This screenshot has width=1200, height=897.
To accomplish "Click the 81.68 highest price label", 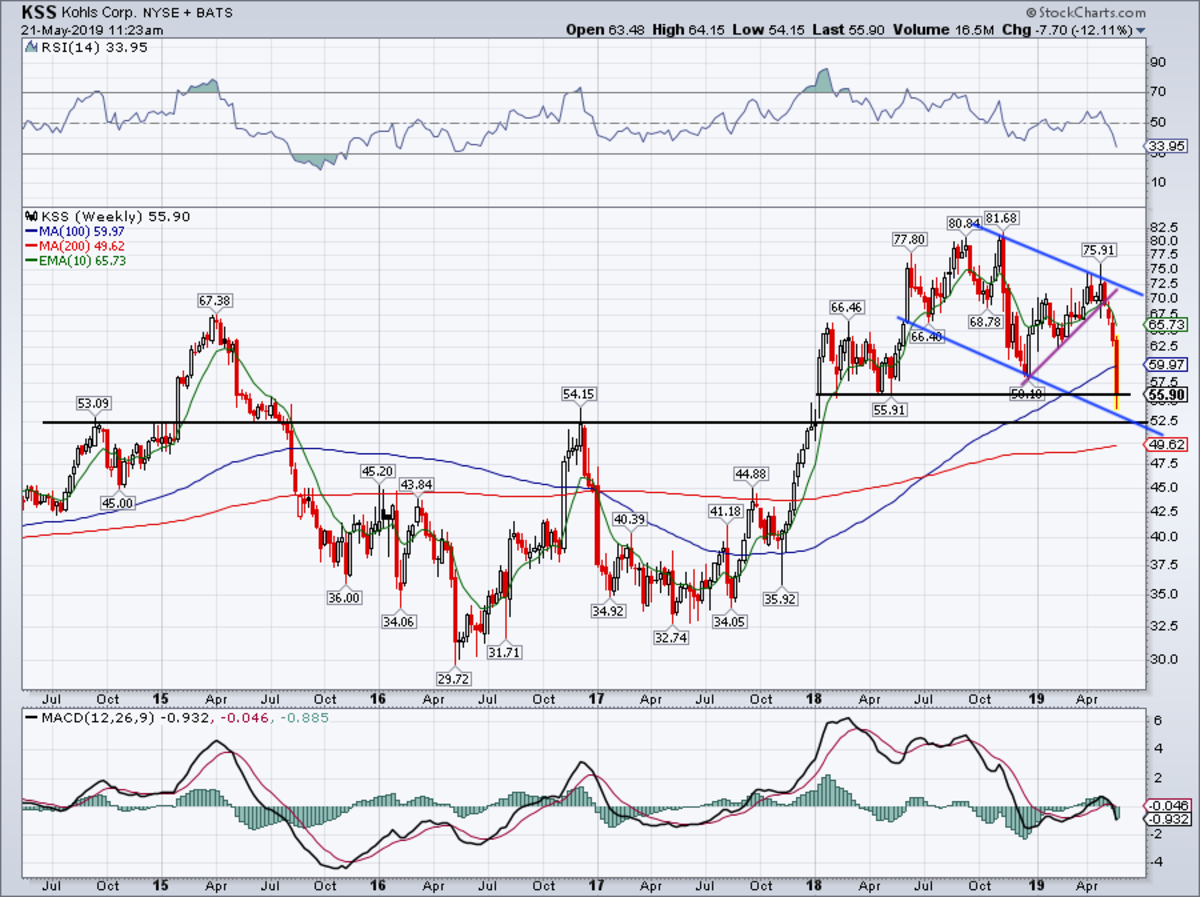I will click(1002, 217).
